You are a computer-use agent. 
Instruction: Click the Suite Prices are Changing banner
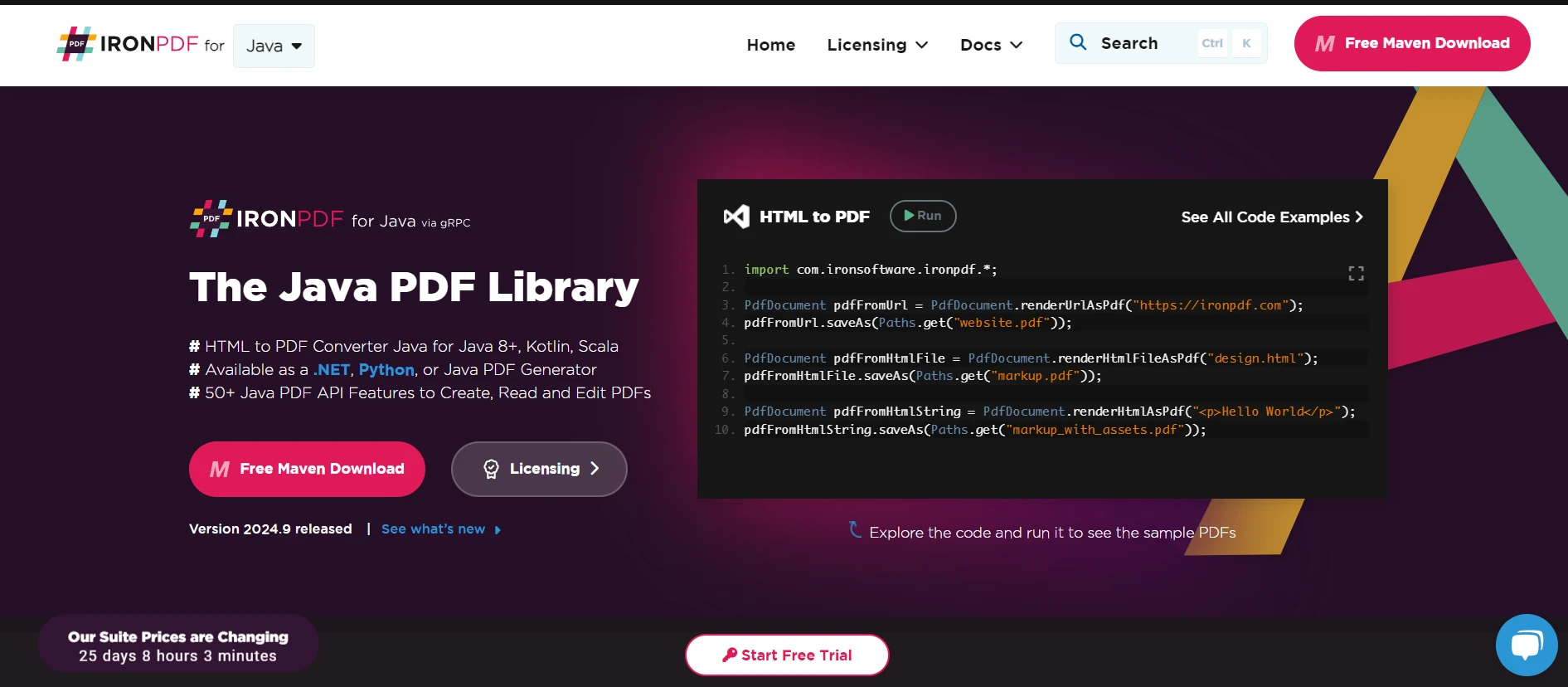click(x=178, y=644)
